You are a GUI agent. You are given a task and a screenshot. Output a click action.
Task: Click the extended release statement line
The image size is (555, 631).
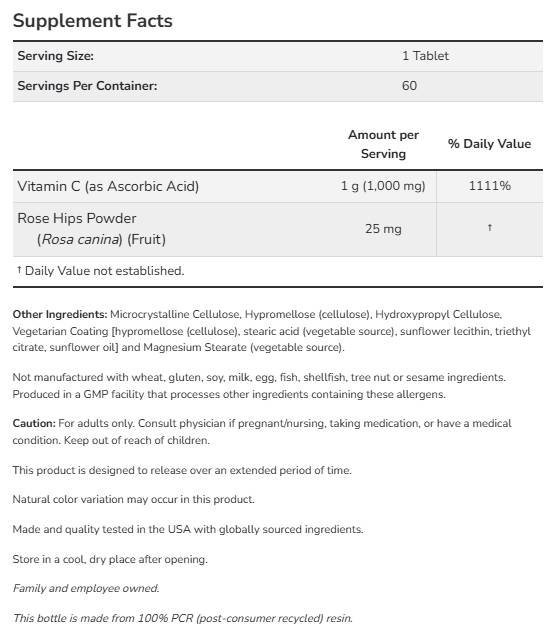[182, 470]
